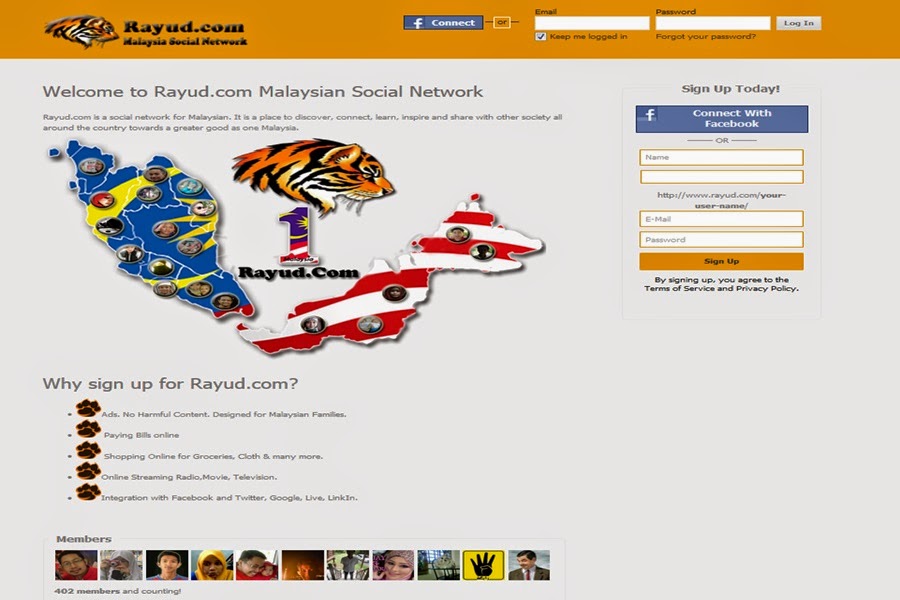900x600 pixels.
Task: Click the paw icon beside Online Streaming Radio
Action: [x=88, y=471]
